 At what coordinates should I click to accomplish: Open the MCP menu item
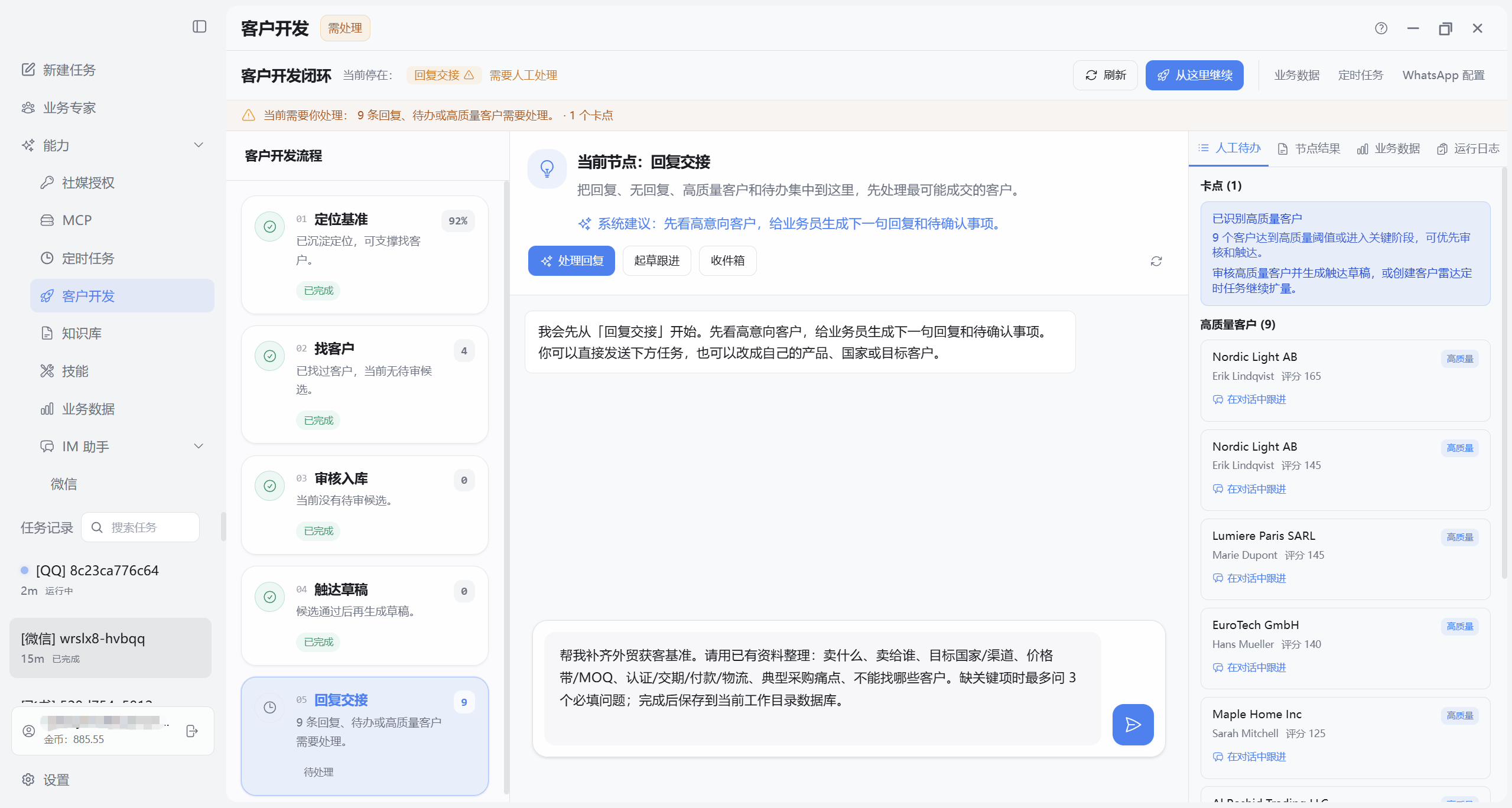77,220
